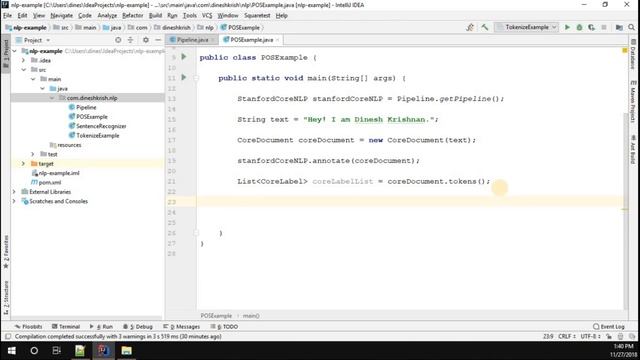Viewport: 640px width, 360px height.
Task: Click the stop process icon
Action: (x=604, y=27)
